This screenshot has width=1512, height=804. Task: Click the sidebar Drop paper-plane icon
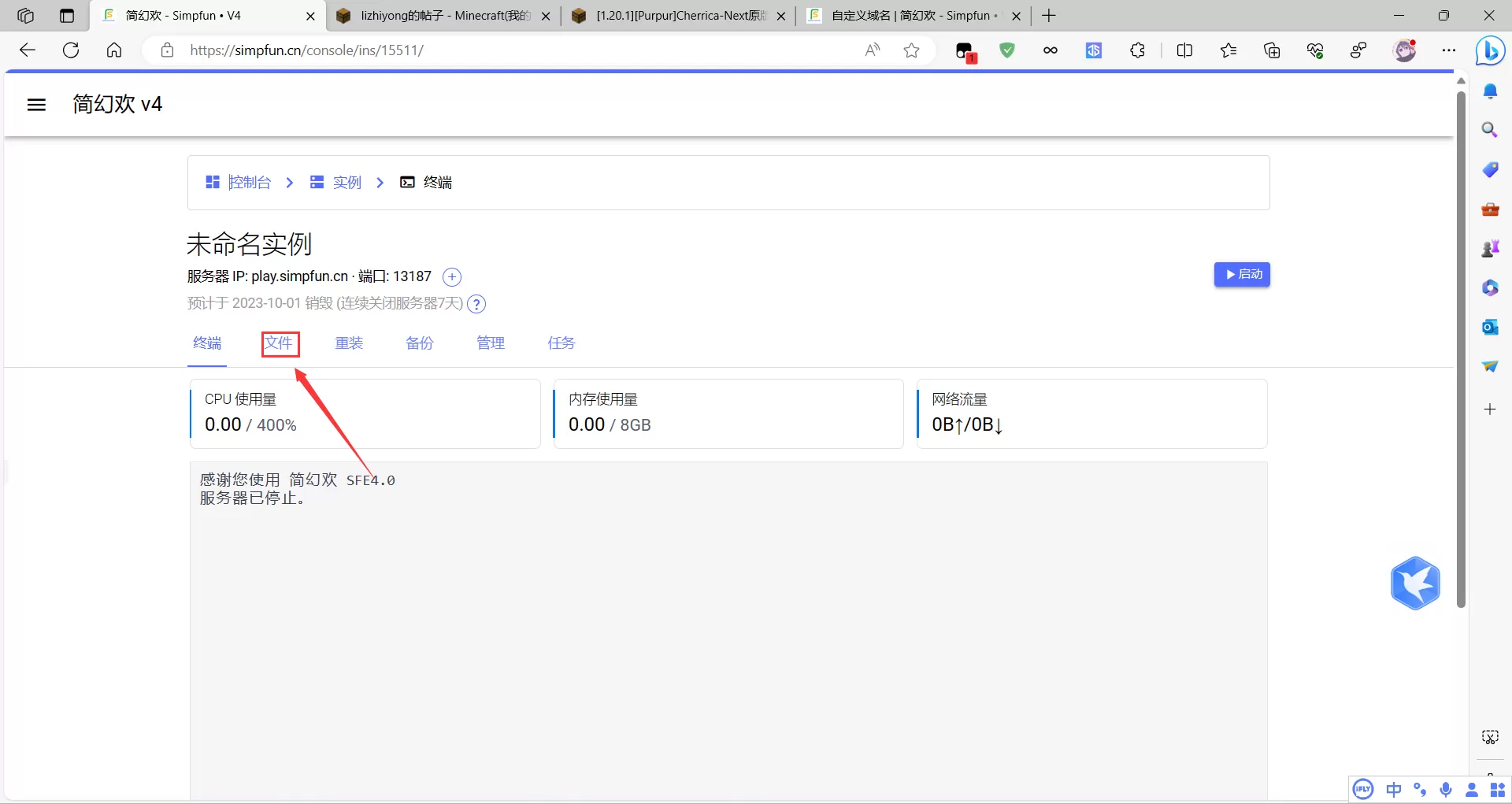[1490, 366]
